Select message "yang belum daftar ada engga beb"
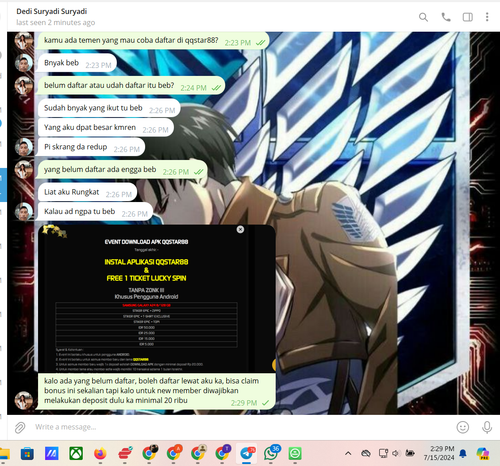 click(122, 170)
